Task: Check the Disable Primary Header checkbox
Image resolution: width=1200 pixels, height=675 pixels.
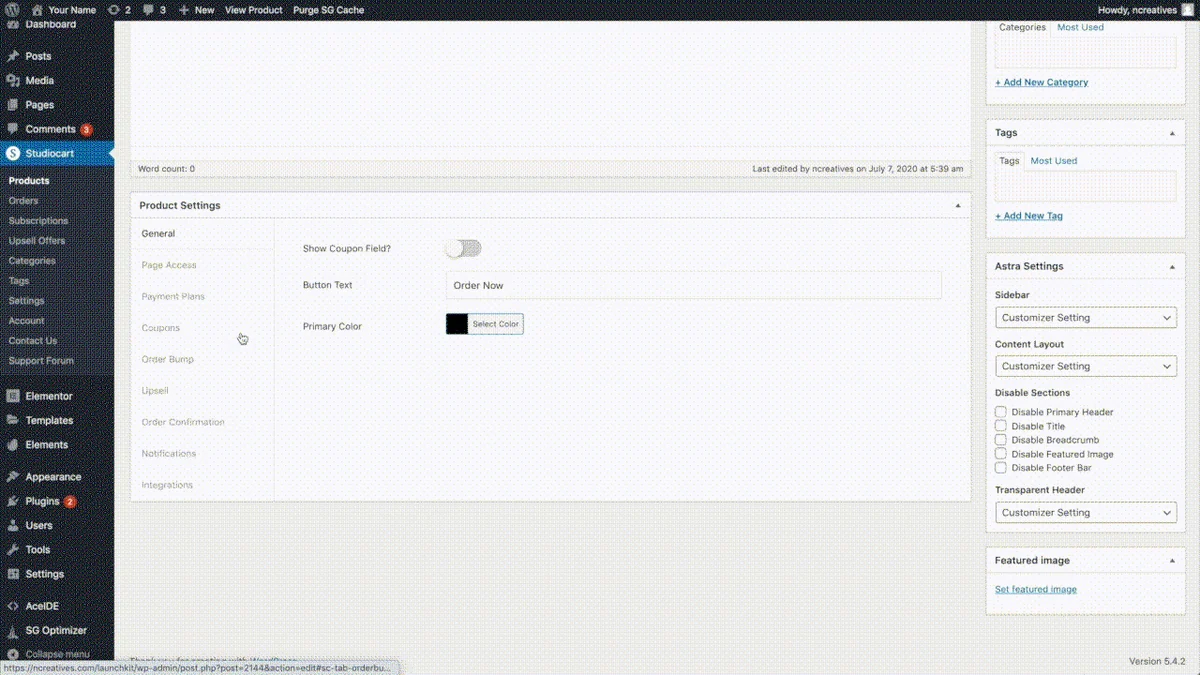Action: pyautogui.click(x=1001, y=412)
